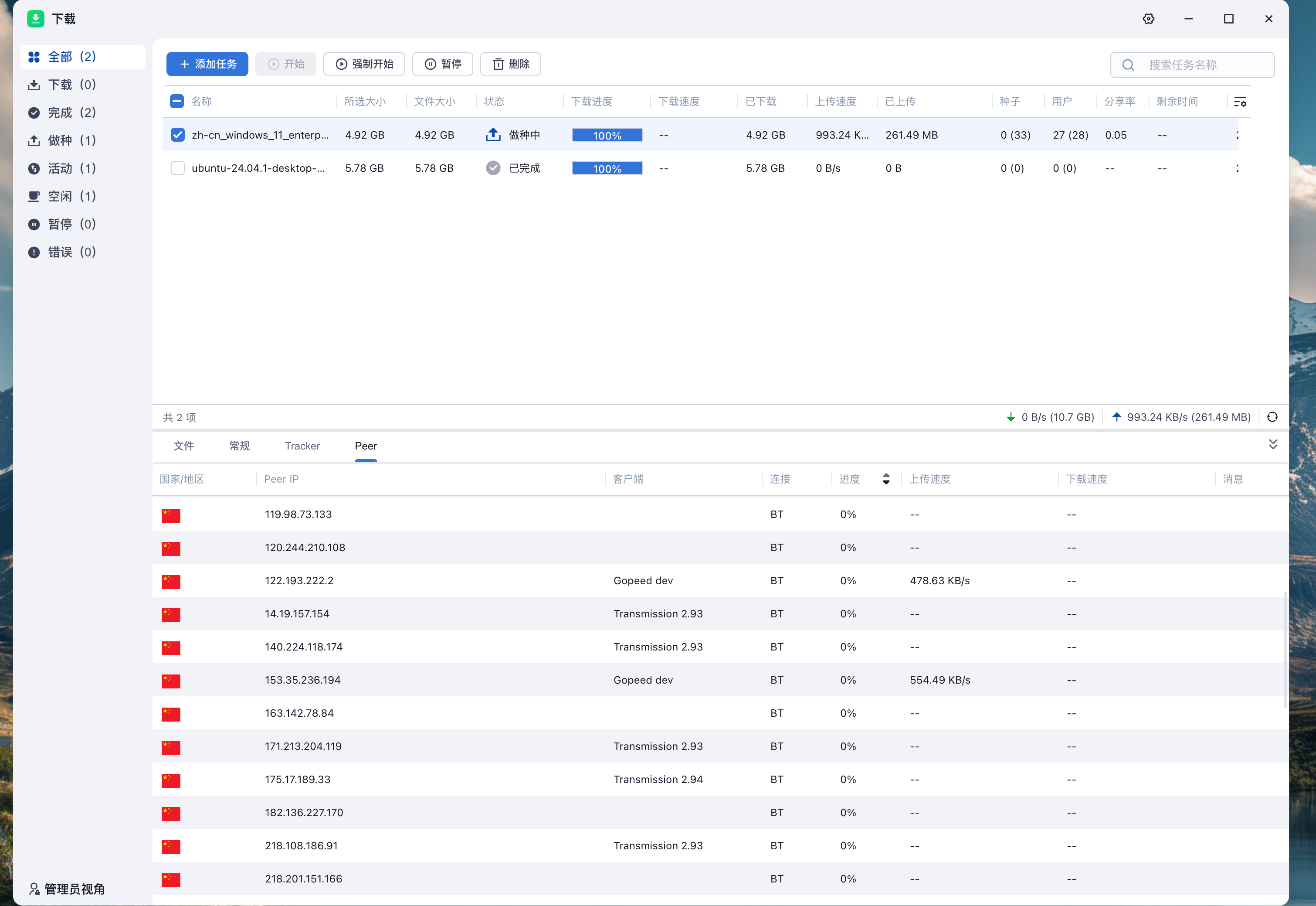The width and height of the screenshot is (1316, 906).
Task: Click the 开始 button
Action: (286, 64)
